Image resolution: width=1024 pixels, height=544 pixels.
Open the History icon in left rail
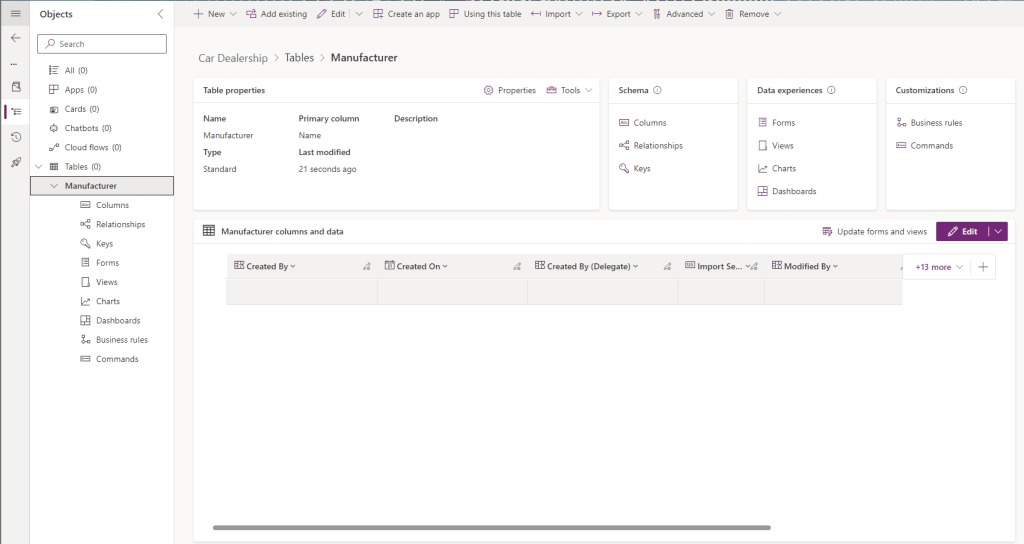[x=15, y=137]
